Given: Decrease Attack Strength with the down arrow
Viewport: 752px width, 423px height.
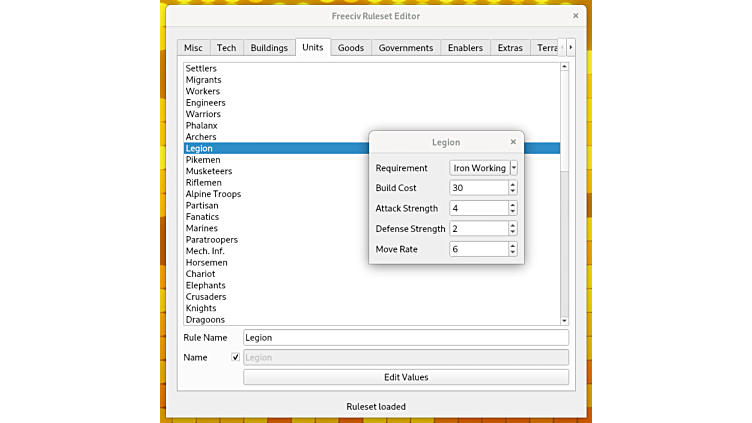Looking at the screenshot, I should (513, 212).
